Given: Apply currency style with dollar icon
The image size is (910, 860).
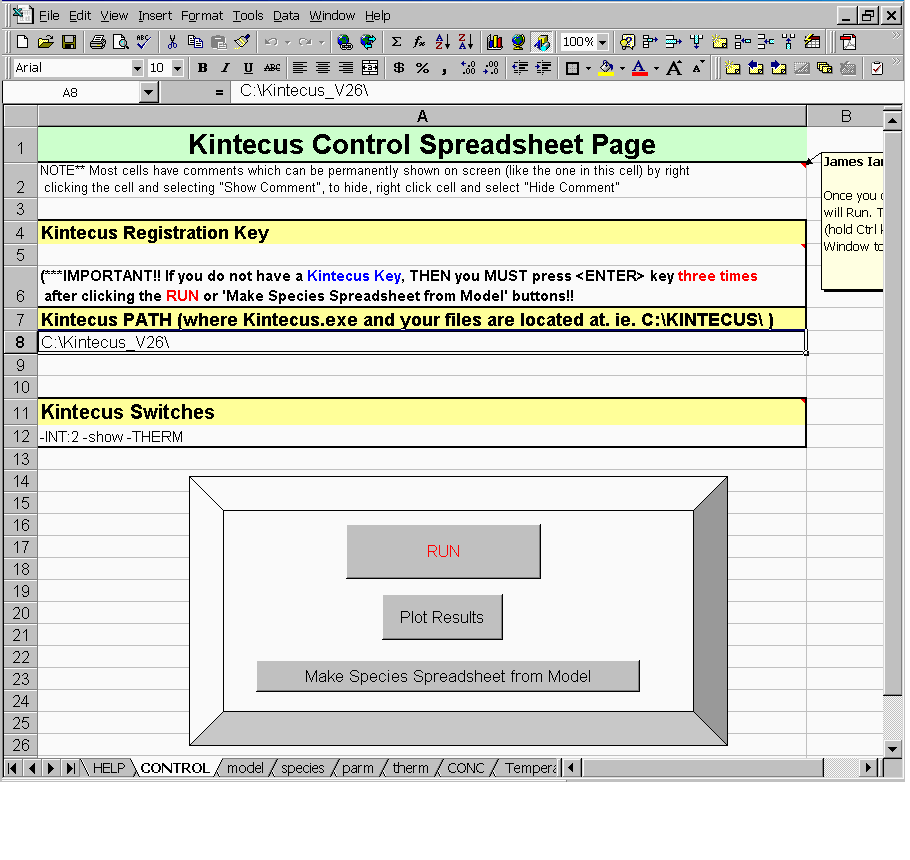Looking at the screenshot, I should (x=399, y=68).
